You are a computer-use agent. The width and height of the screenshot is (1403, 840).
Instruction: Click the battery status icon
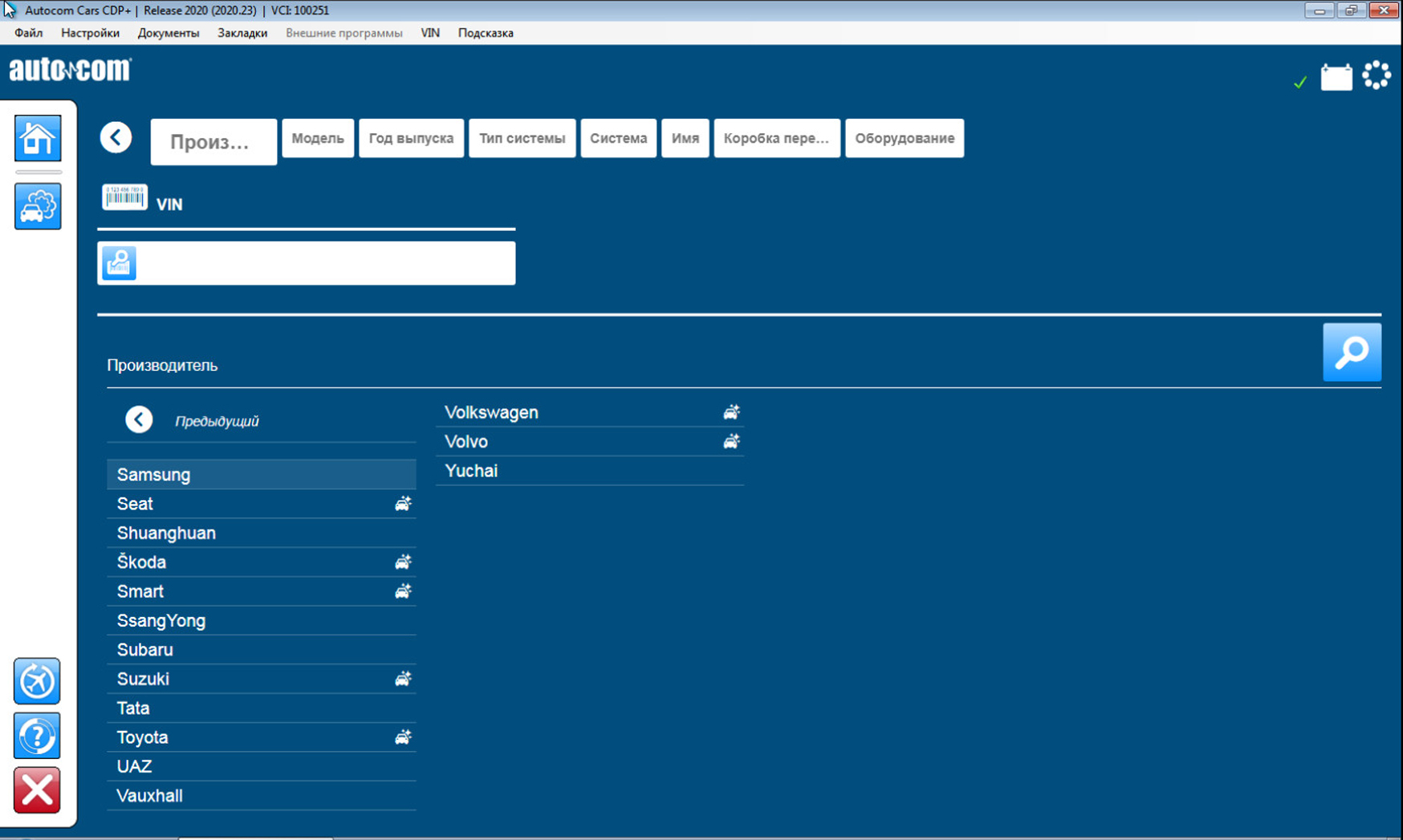[1336, 78]
